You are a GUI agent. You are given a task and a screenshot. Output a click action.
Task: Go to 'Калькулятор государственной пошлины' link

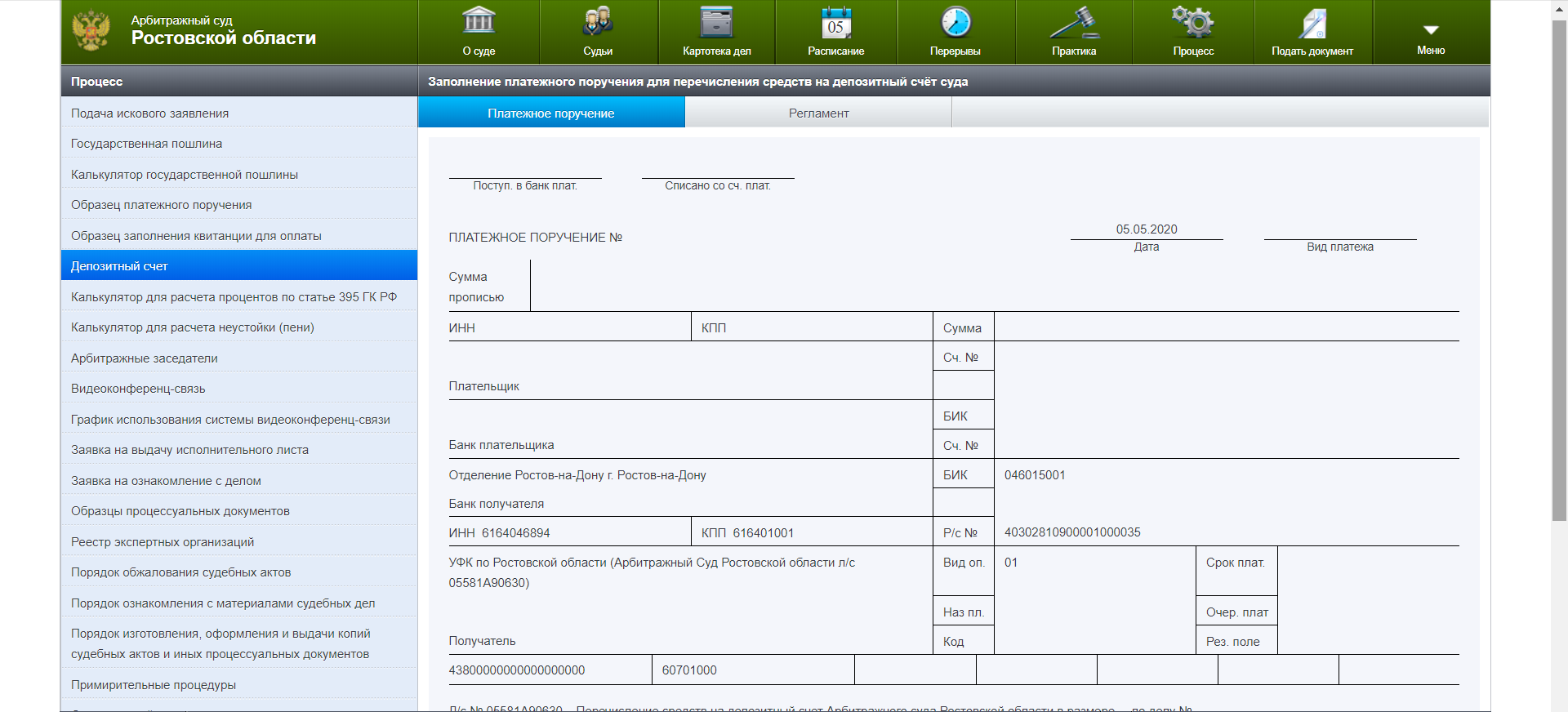(185, 175)
